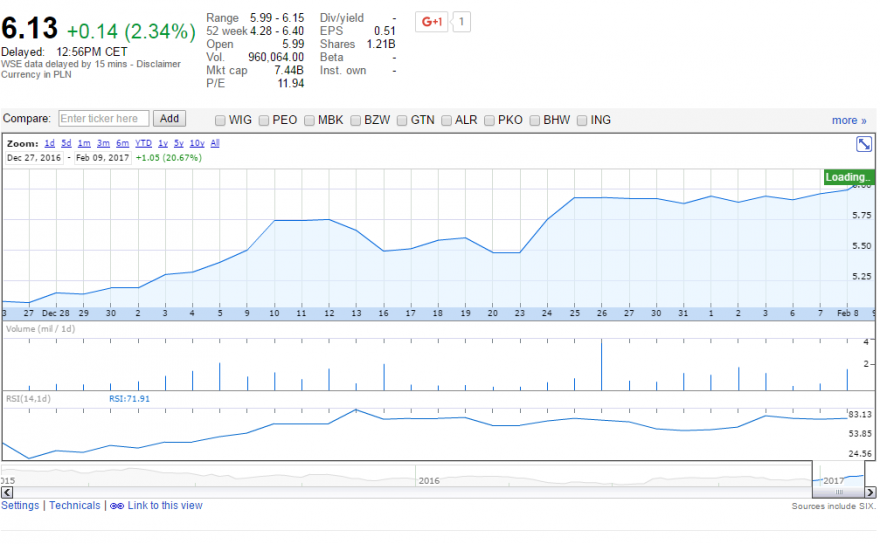
Task: Click the 6.13 stock price
Action: point(29,28)
